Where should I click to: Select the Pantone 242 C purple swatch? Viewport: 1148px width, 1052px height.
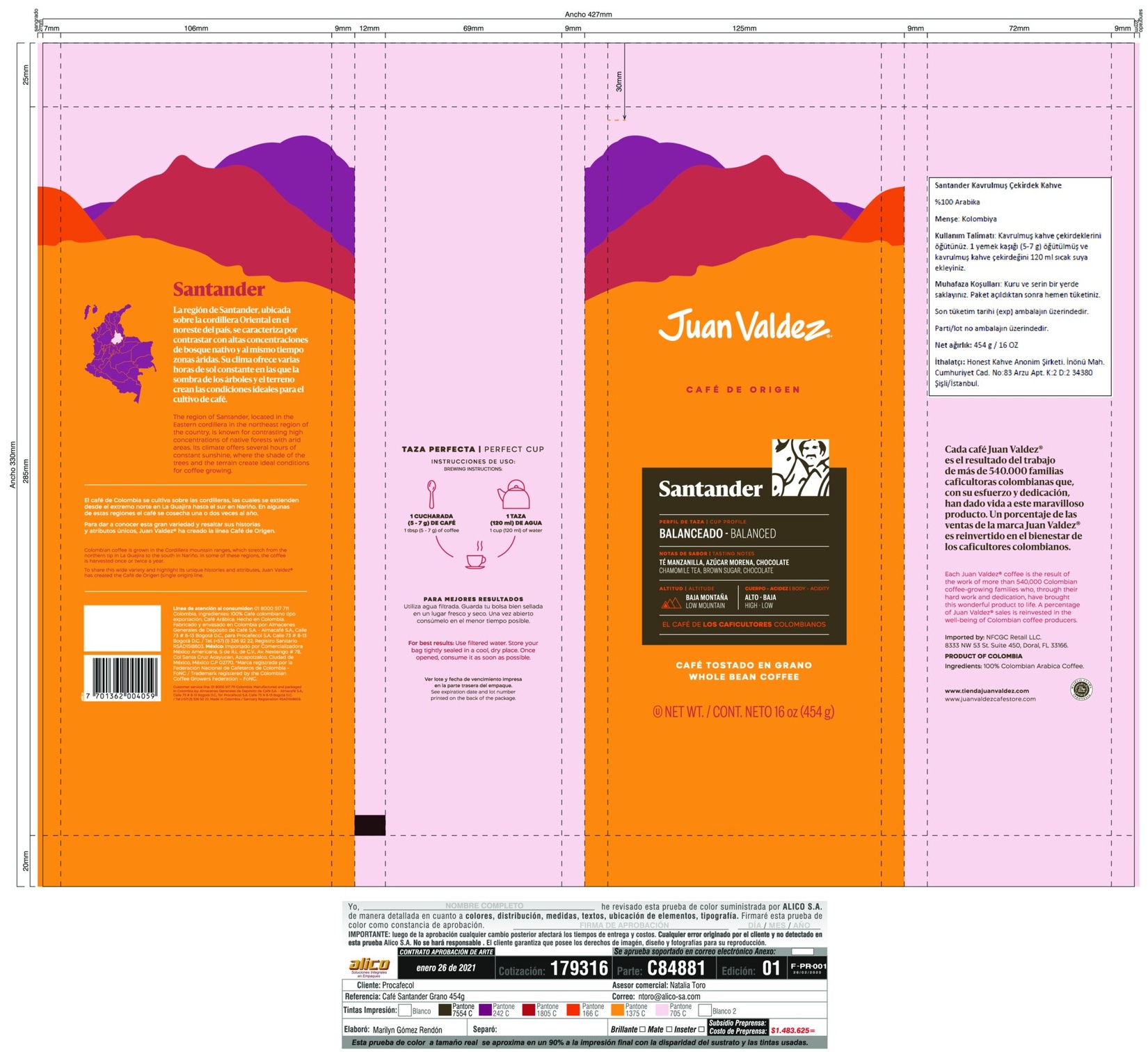[x=485, y=1010]
